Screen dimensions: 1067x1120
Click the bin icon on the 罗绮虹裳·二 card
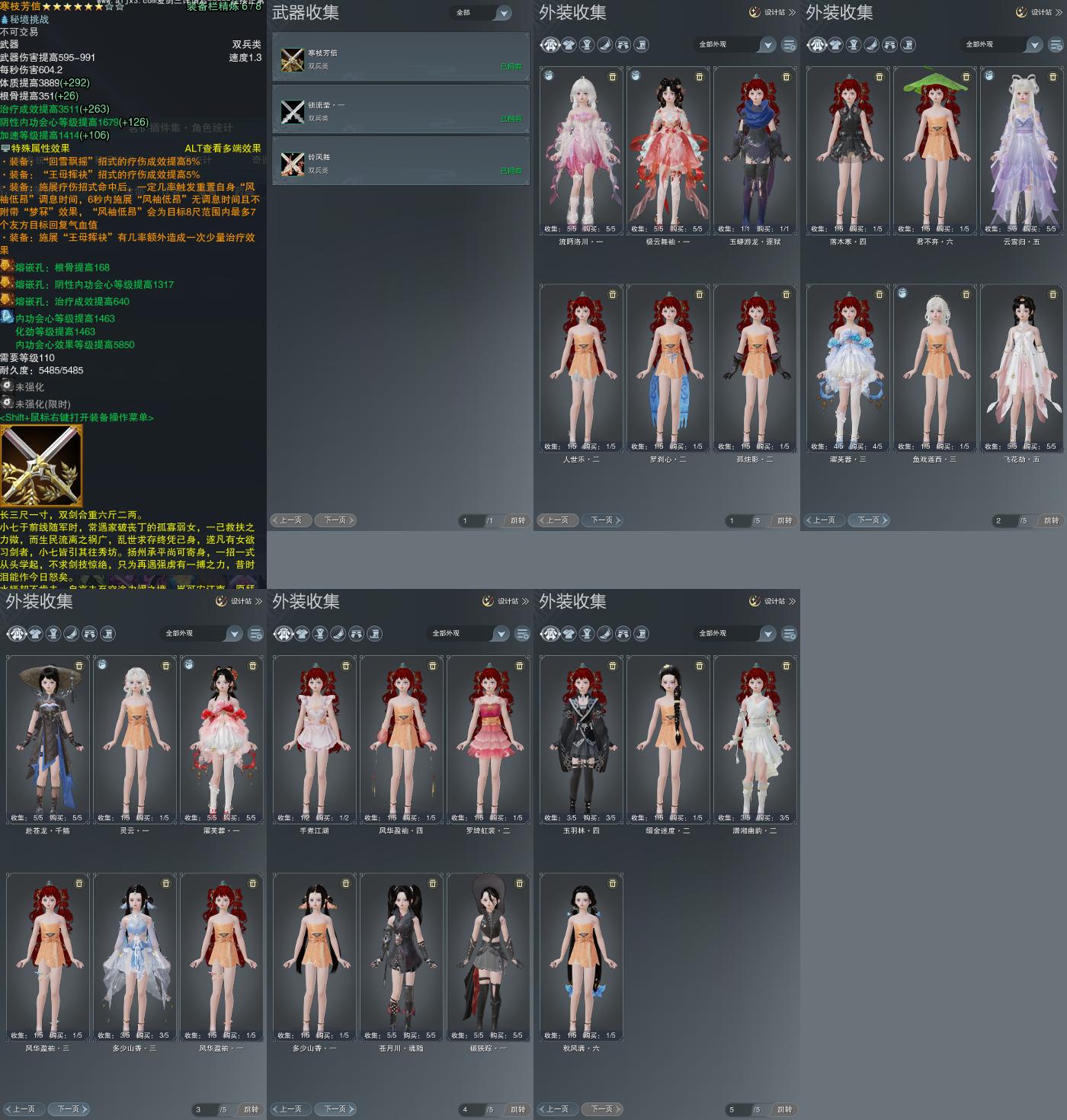[x=519, y=666]
